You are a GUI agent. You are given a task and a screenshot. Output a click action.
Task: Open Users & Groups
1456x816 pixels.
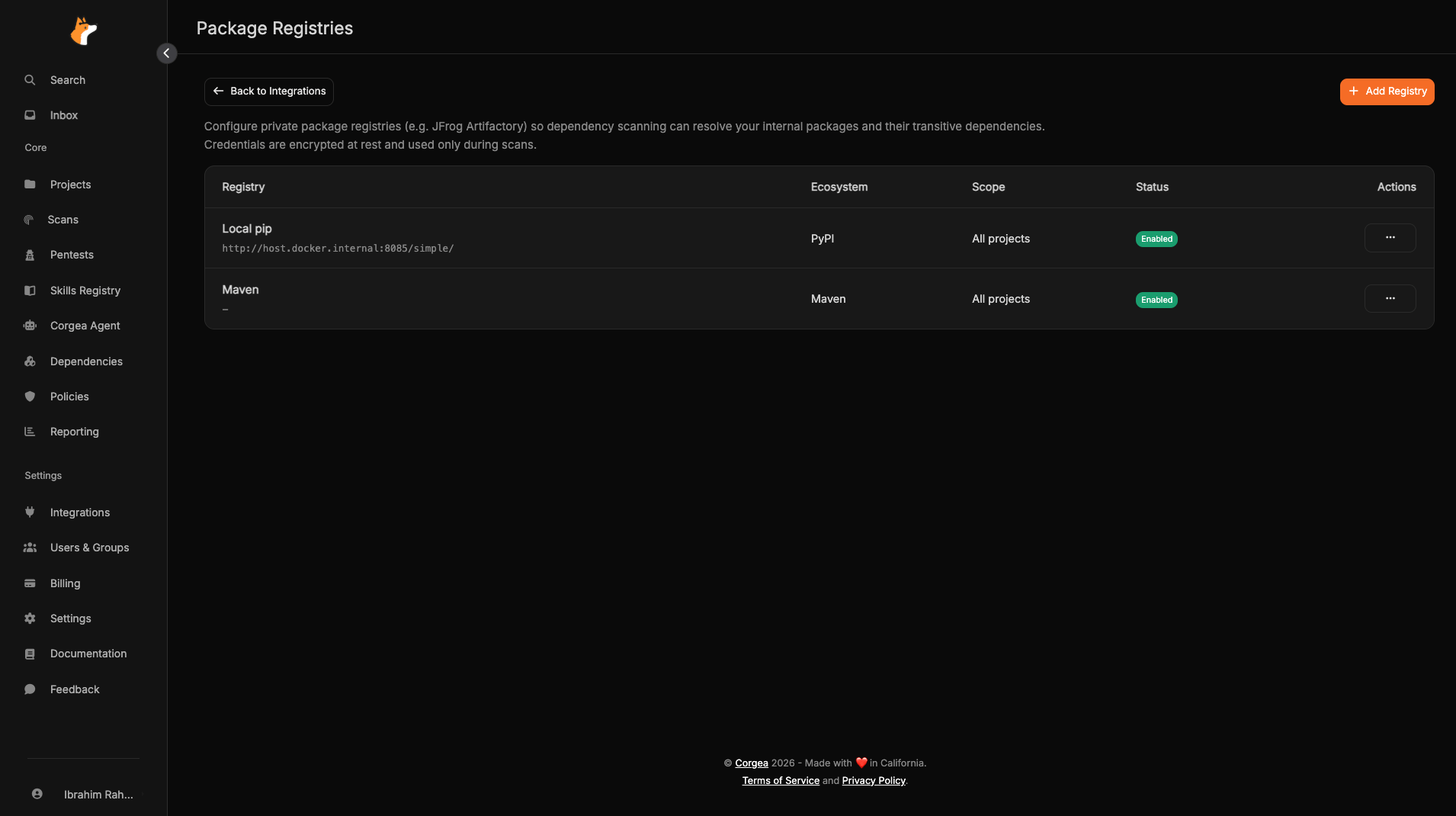click(89, 548)
